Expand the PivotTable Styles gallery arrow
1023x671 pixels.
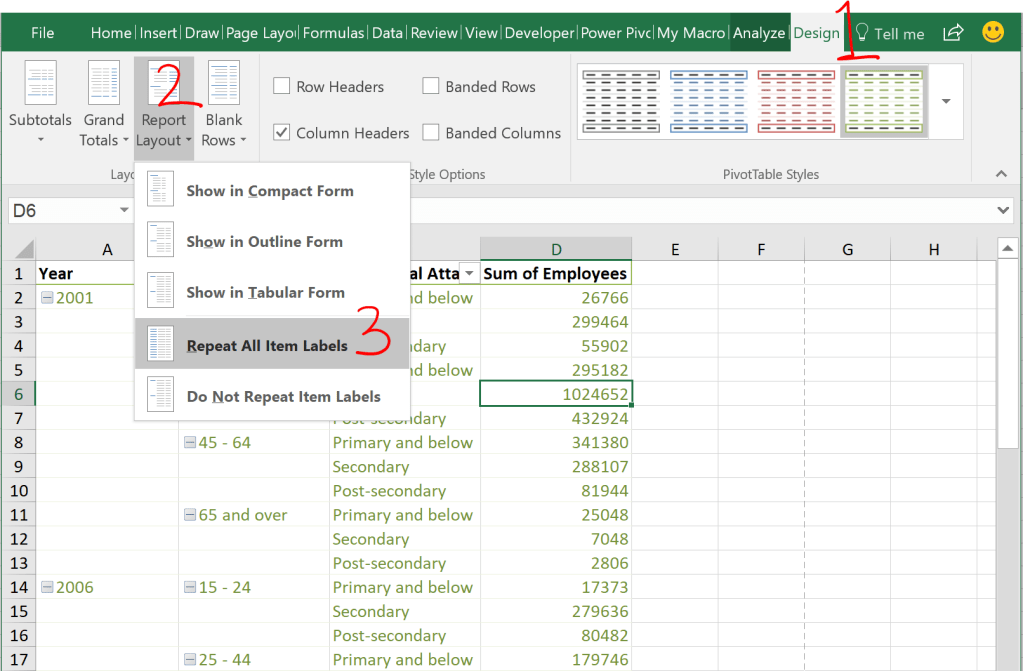click(943, 100)
